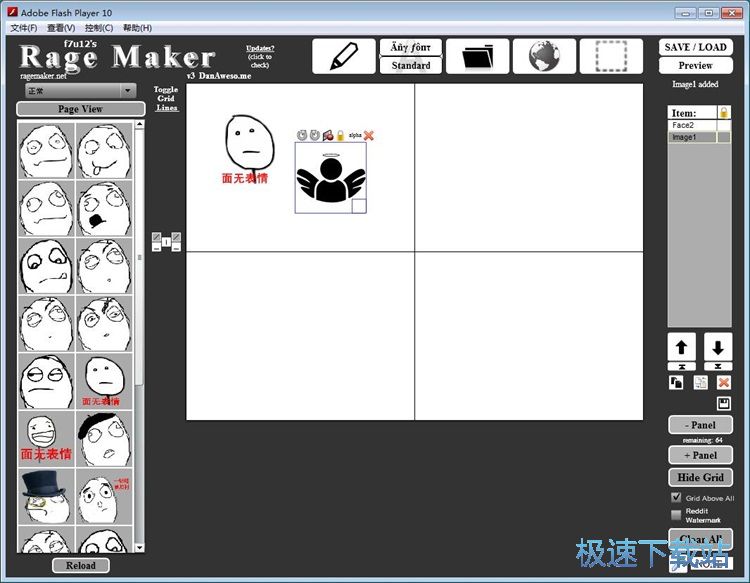Viewport: 750px width, 583px height.
Task: Click the Hide Grid button
Action: pos(700,477)
